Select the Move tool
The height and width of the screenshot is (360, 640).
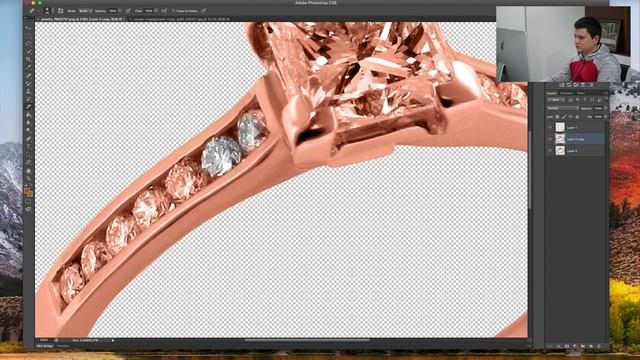pyautogui.click(x=29, y=28)
